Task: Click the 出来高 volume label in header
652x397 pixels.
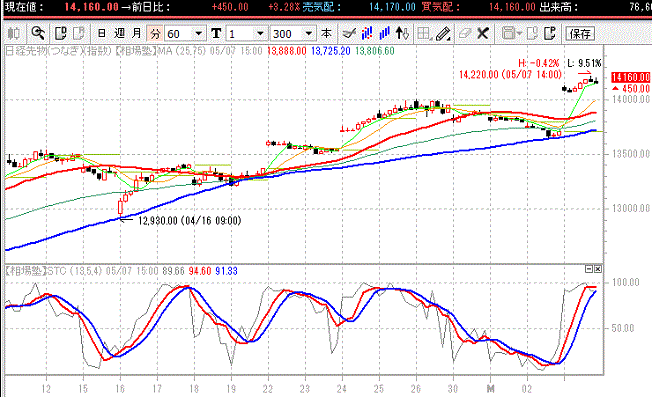Action: click(x=559, y=7)
